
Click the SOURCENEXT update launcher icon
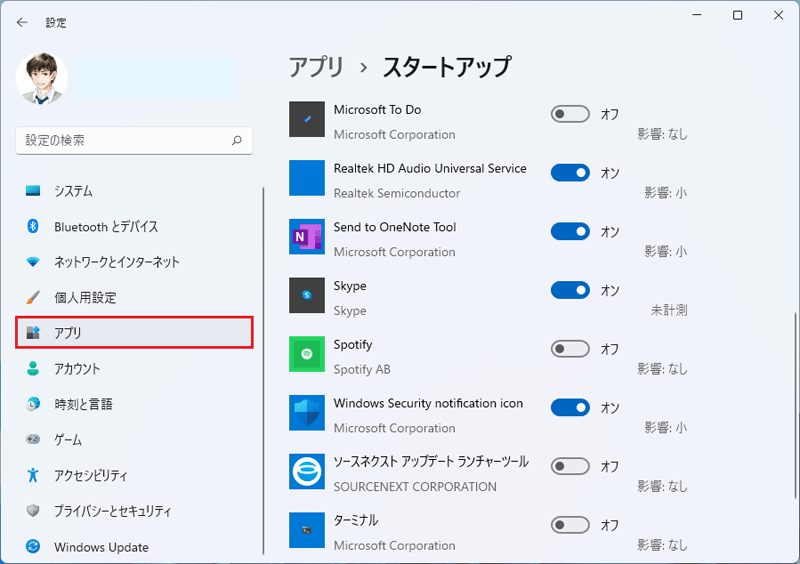click(x=307, y=472)
